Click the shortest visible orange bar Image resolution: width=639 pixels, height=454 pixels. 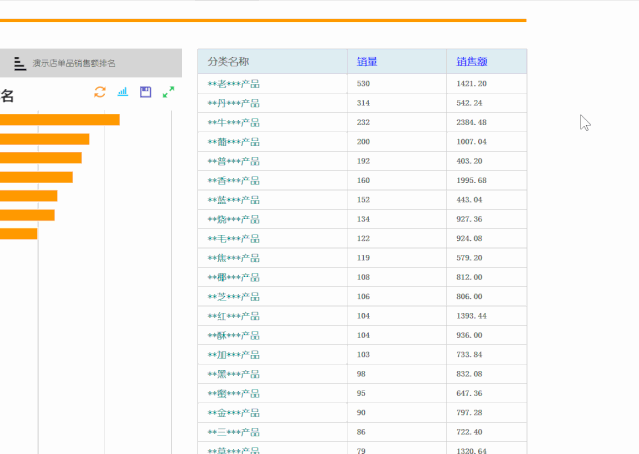pyautogui.click(x=18, y=234)
